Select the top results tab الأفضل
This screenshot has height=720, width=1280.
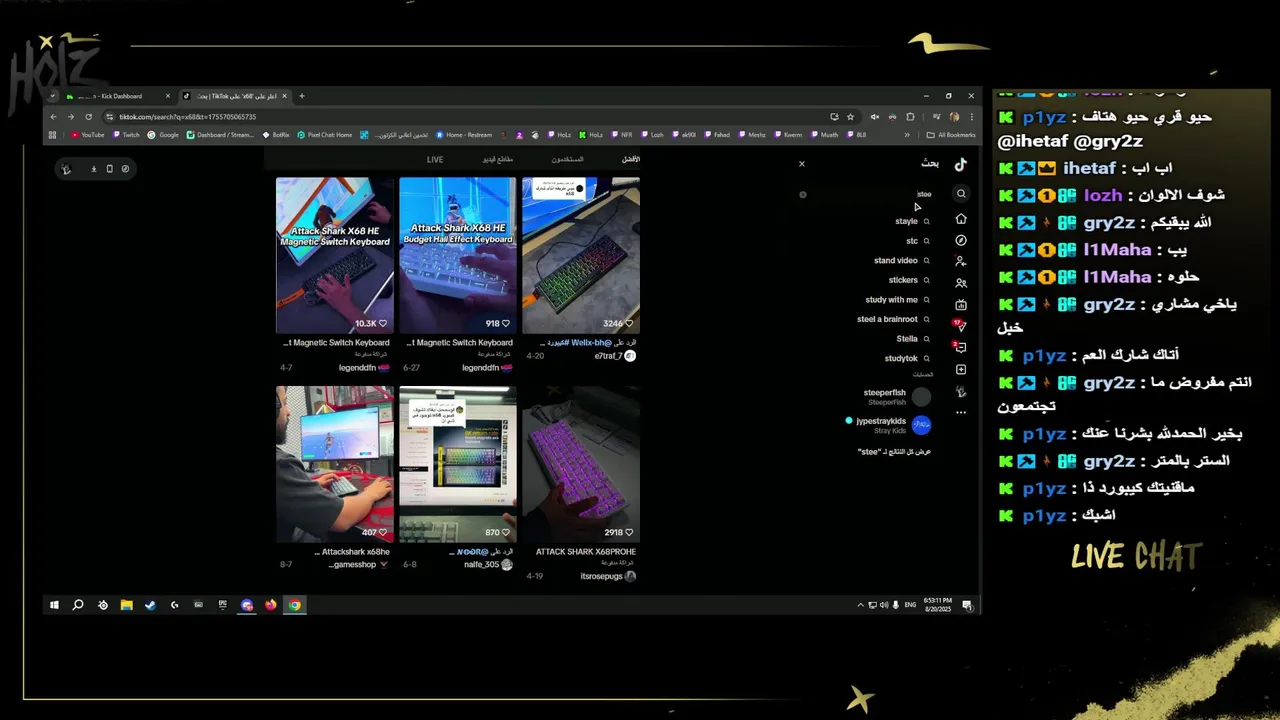(631, 159)
